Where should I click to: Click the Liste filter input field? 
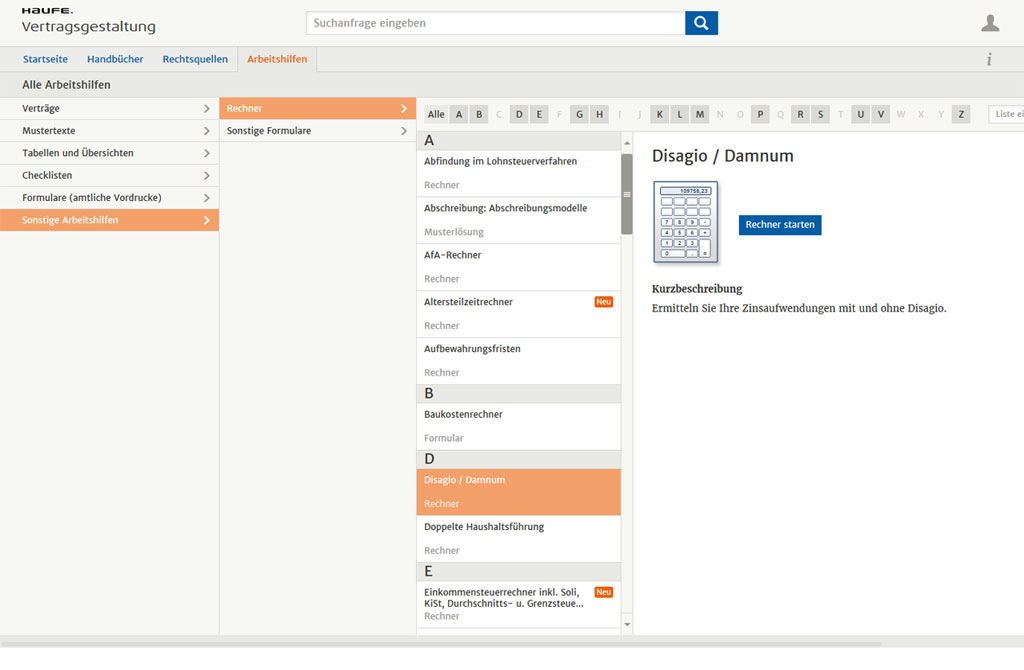1006,114
